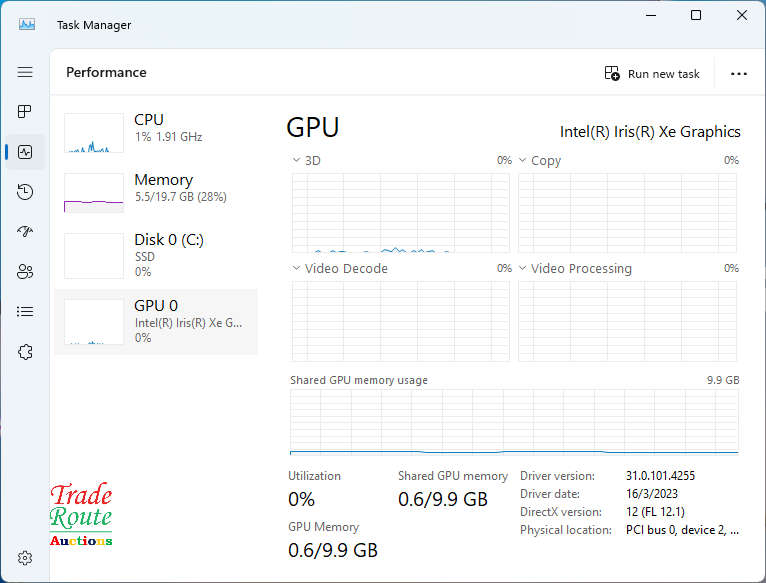Expand the Copy graph dropdown
The width and height of the screenshot is (766, 583).
tap(523, 160)
